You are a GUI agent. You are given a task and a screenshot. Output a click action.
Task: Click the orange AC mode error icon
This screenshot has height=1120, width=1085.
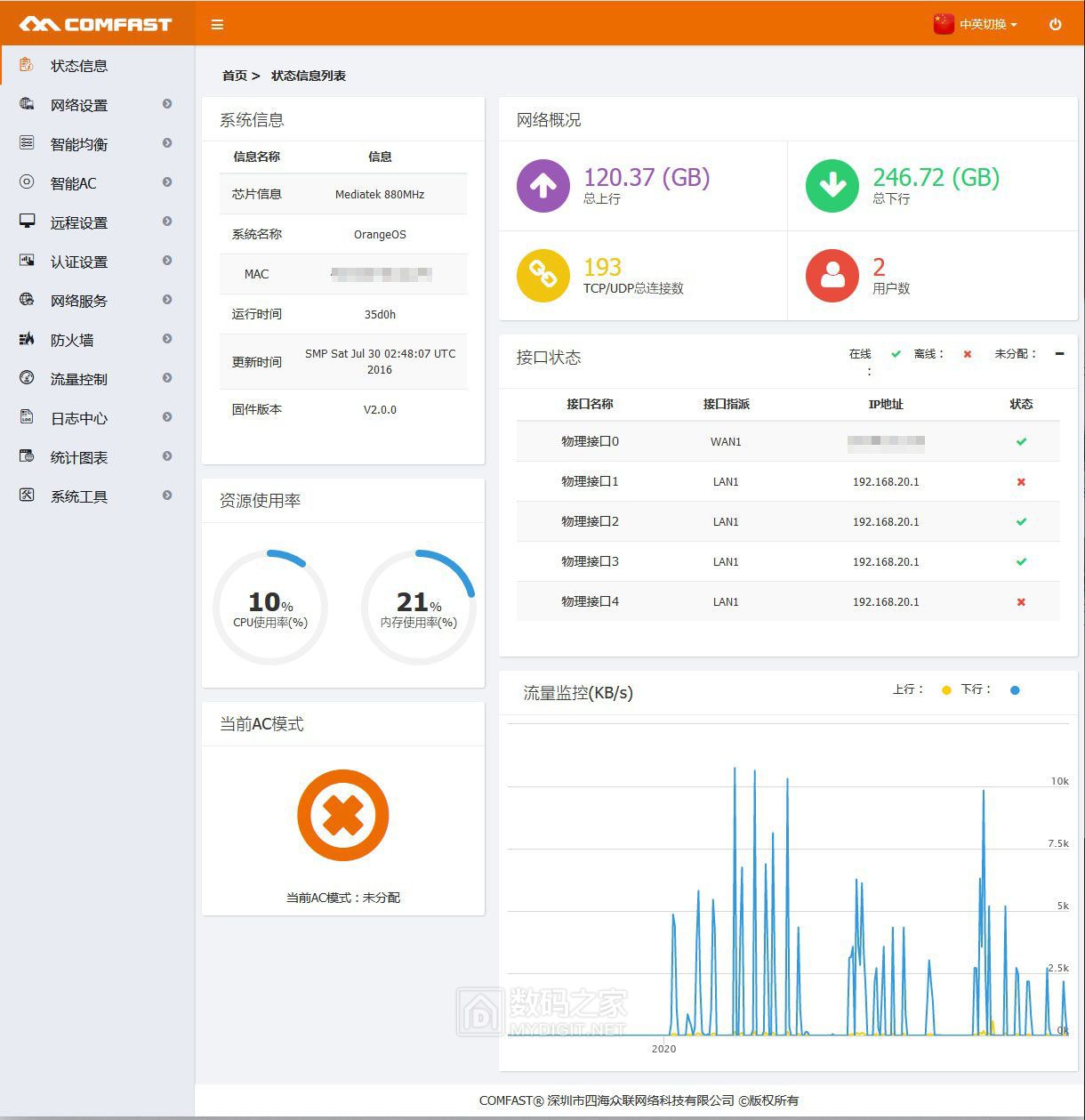pos(343,815)
